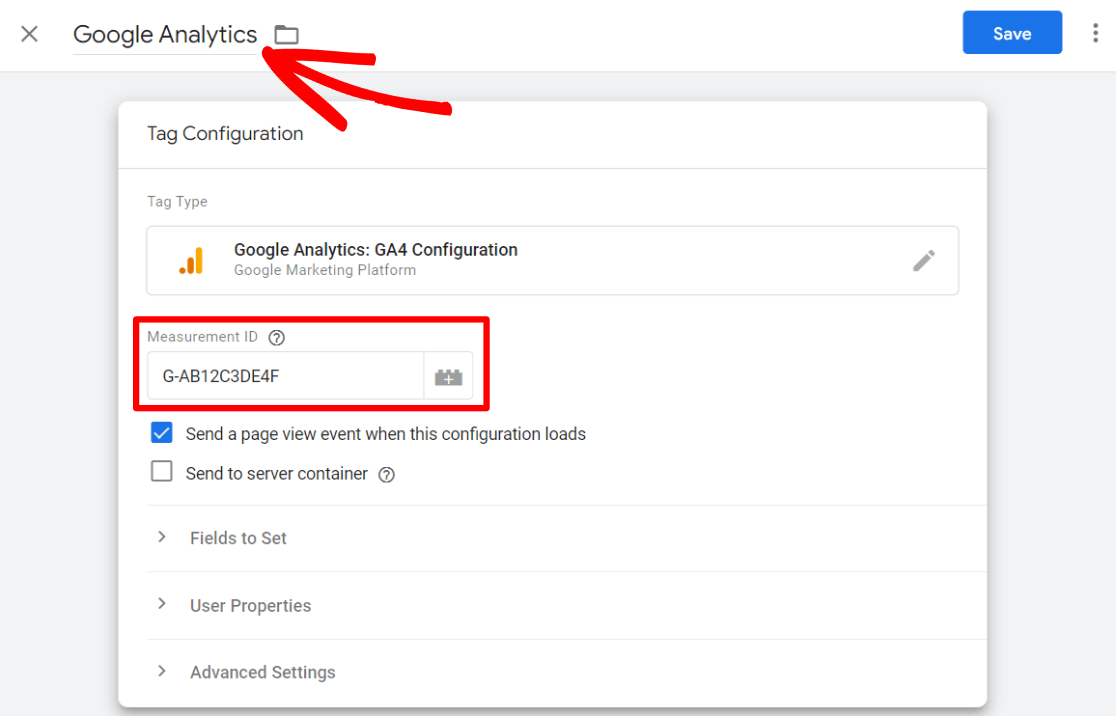
Task: Open the Send to server container help icon
Action: tap(386, 473)
